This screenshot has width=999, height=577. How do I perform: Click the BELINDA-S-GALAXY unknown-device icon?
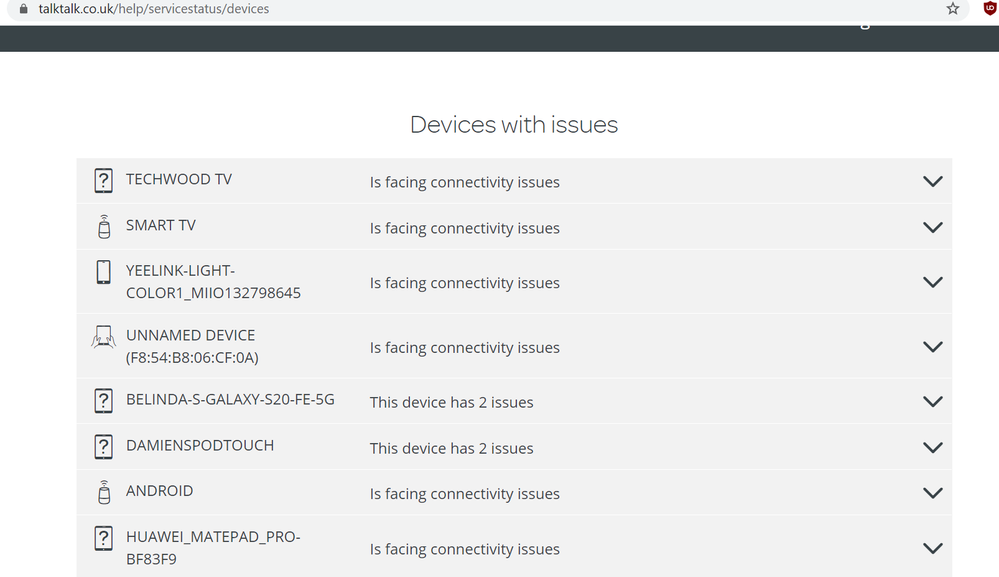pyautogui.click(x=103, y=401)
